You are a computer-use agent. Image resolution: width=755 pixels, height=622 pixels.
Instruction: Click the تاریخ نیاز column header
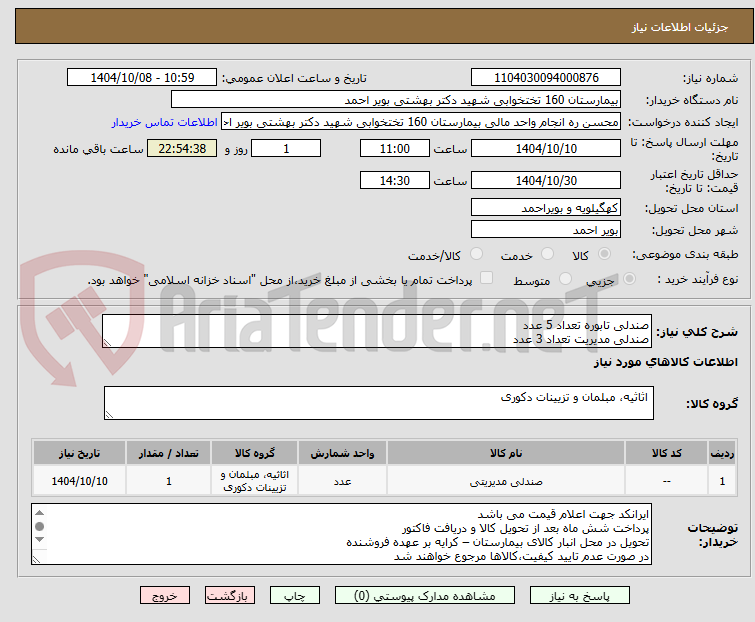pyautogui.click(x=79, y=453)
